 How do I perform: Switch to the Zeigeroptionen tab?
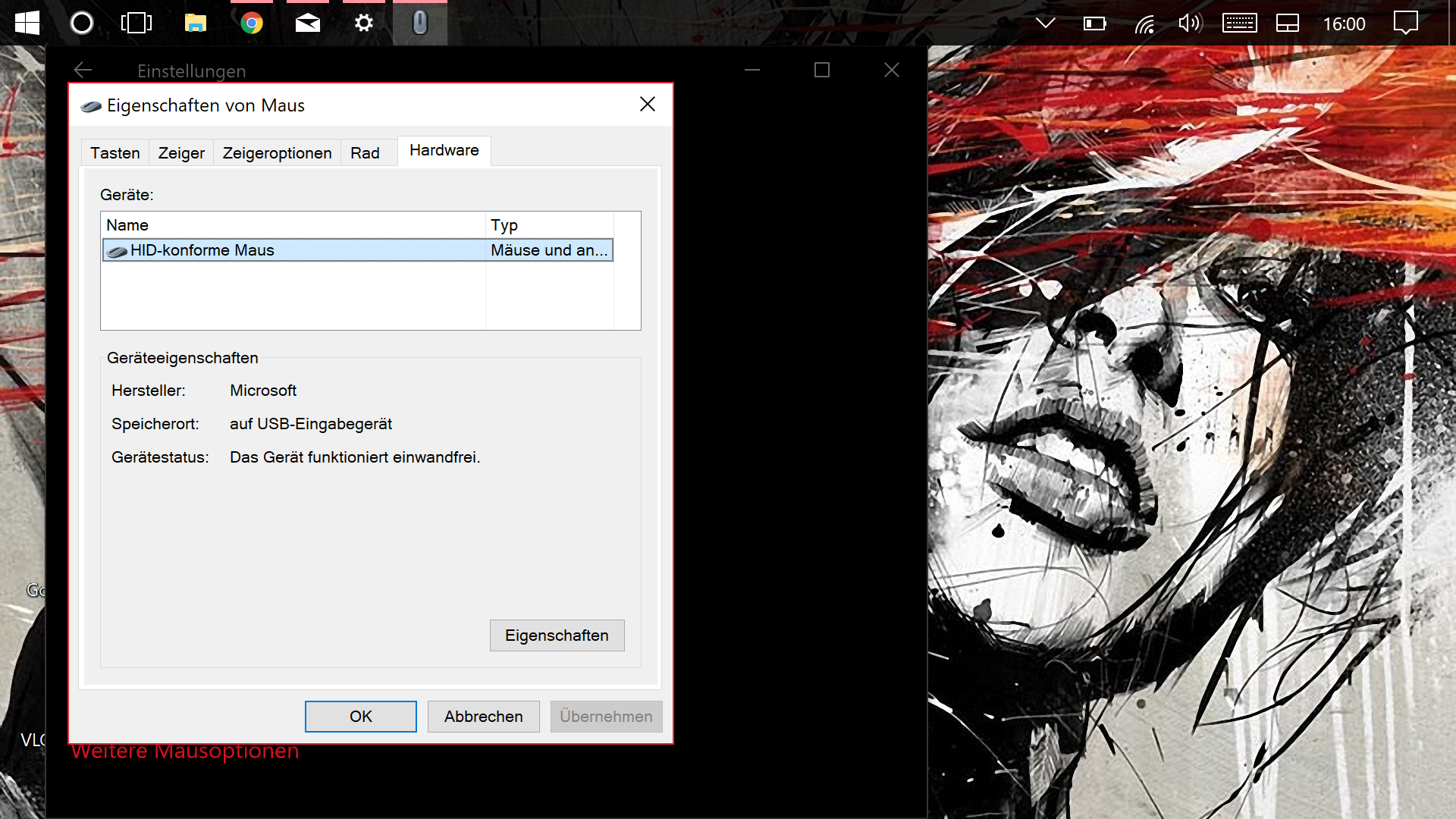277,153
